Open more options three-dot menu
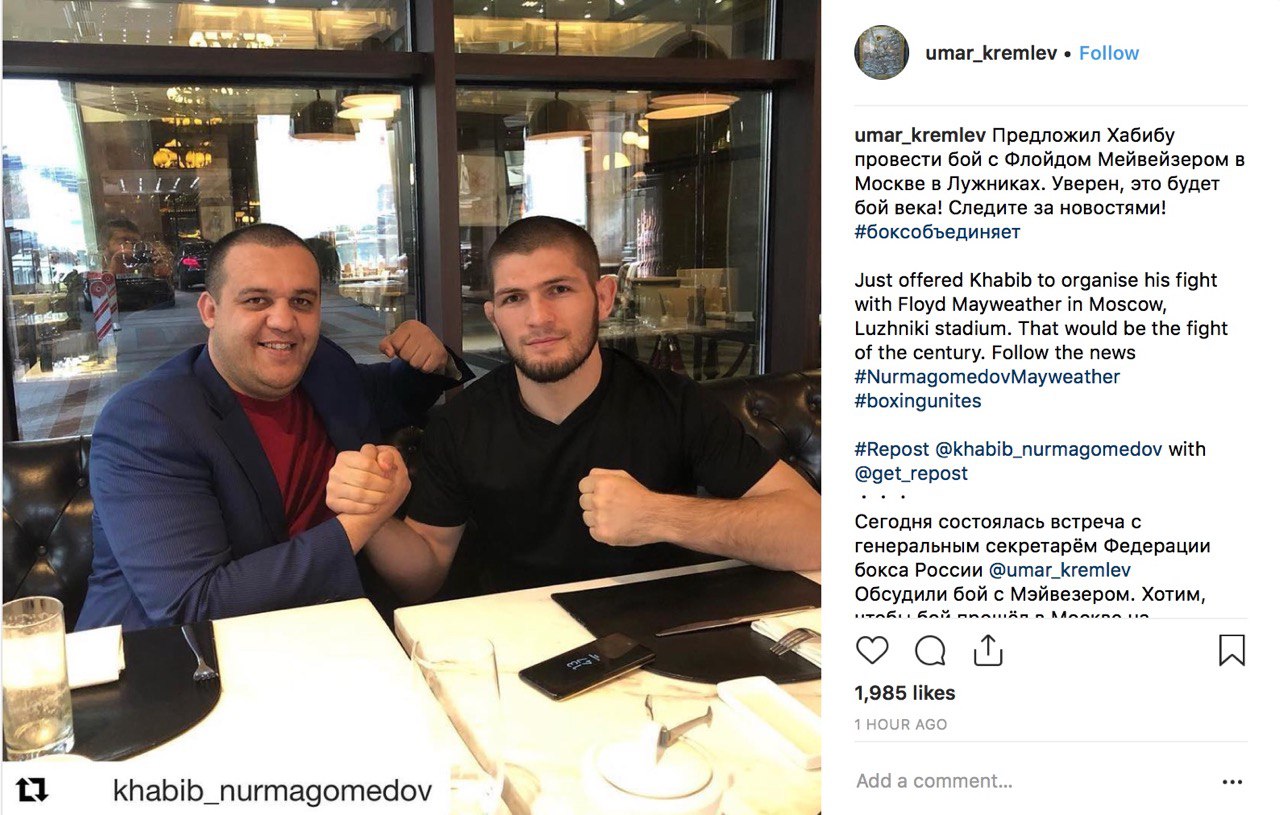1280x815 pixels. tap(1232, 782)
